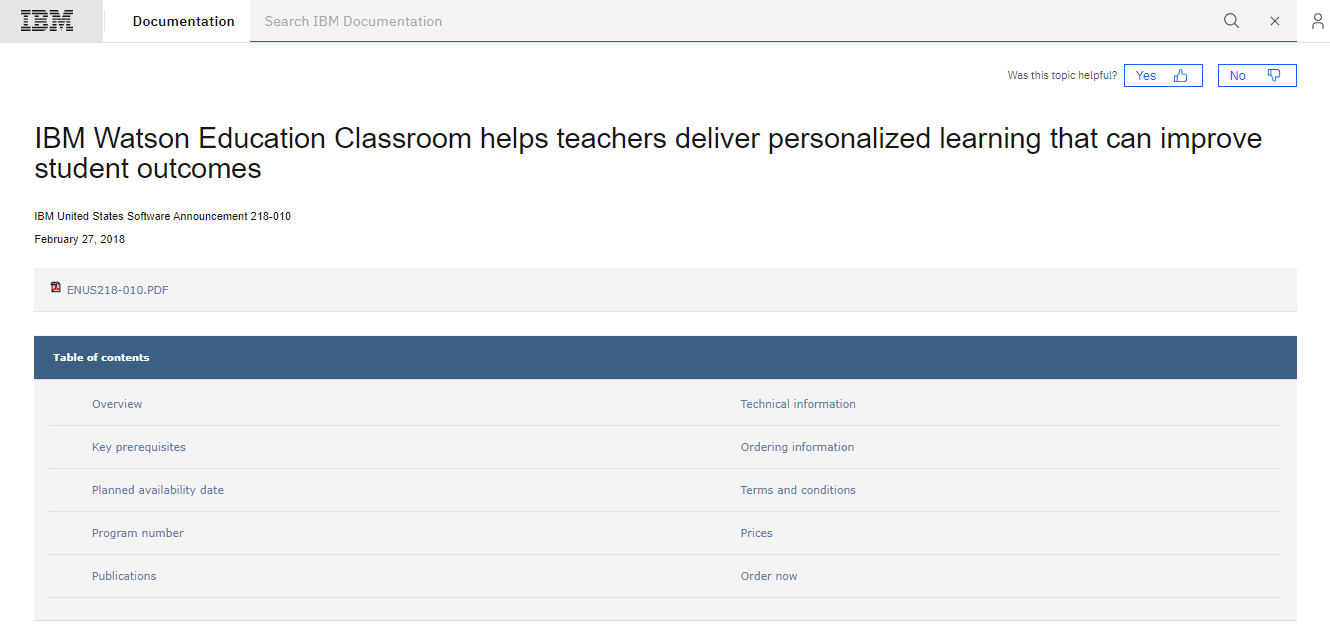Click the thumbs up icon for feedback
This screenshot has width=1330, height=630.
(1179, 74)
